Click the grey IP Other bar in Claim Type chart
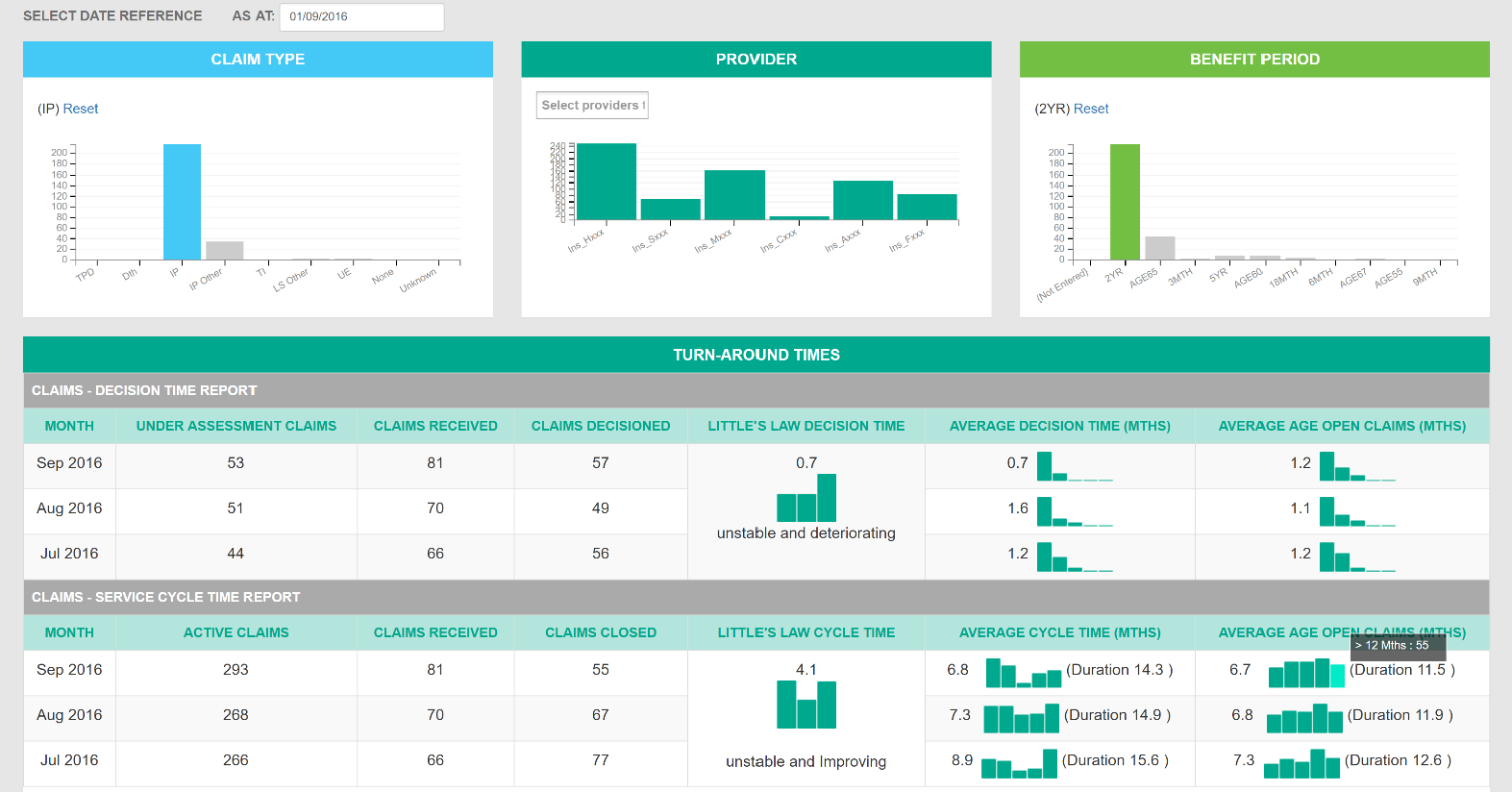This screenshot has width=1512, height=792. click(224, 250)
